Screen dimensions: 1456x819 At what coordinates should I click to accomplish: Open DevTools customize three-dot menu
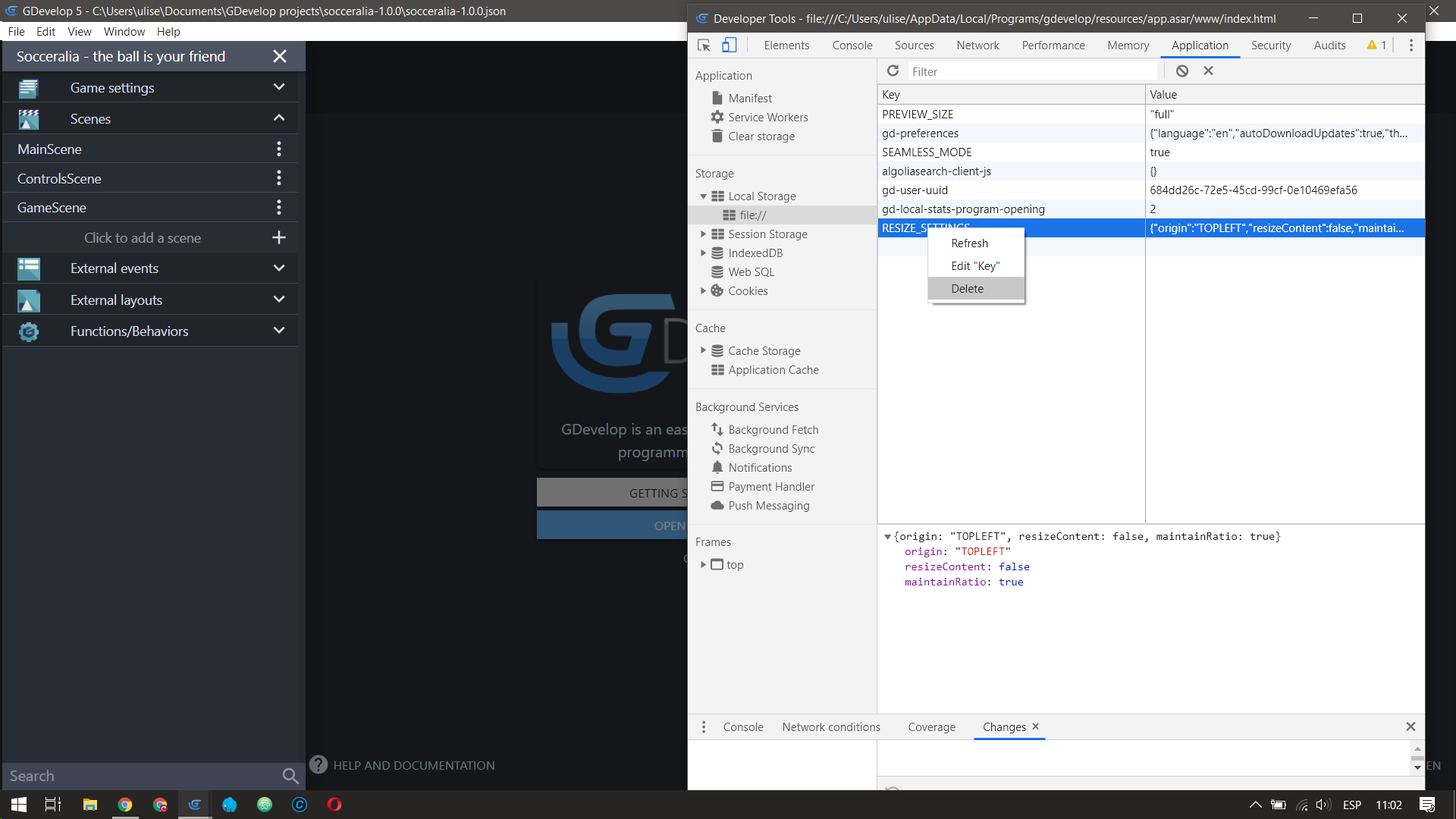pyautogui.click(x=1410, y=45)
